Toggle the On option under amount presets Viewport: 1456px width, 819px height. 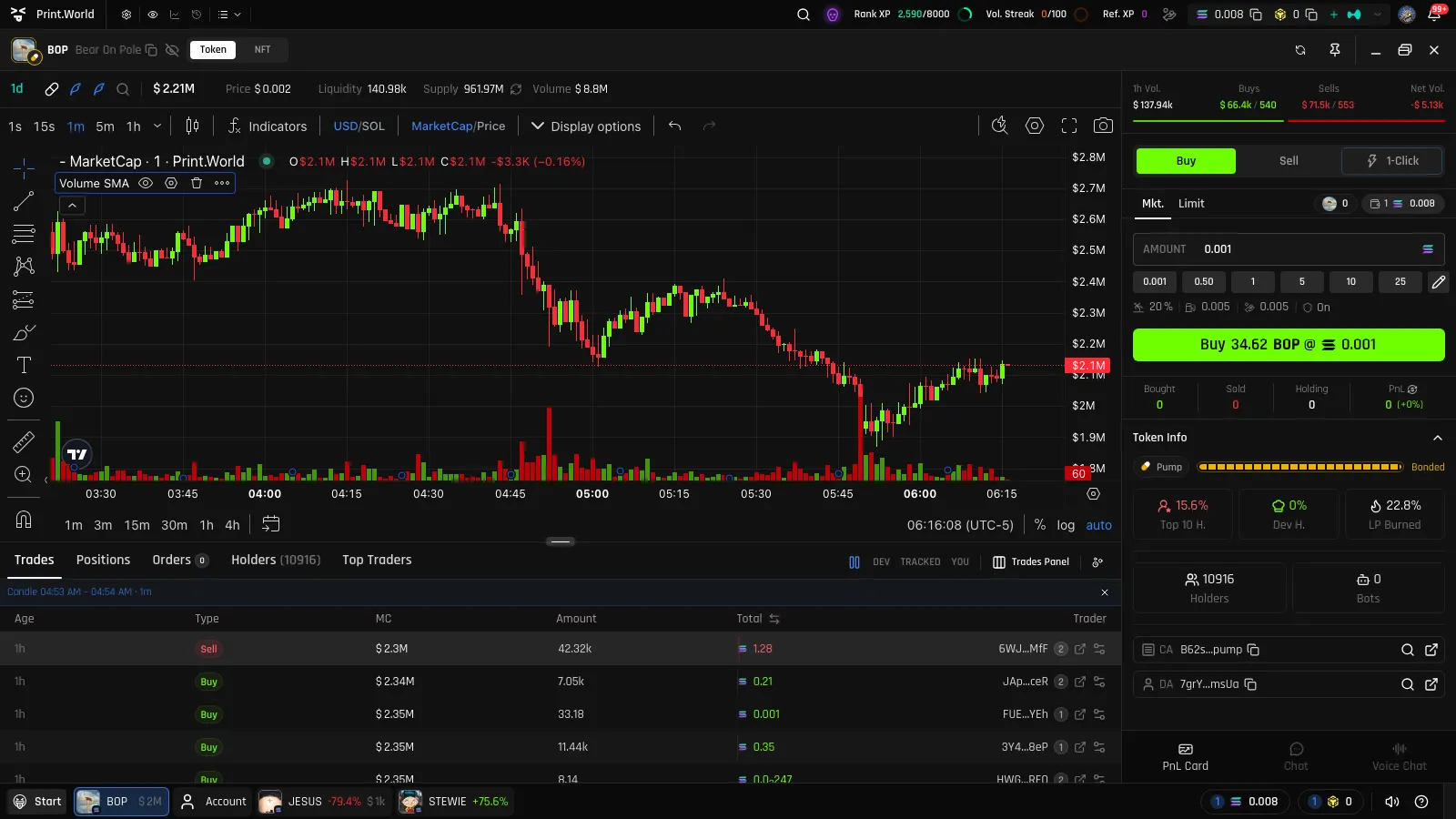coord(1316,308)
